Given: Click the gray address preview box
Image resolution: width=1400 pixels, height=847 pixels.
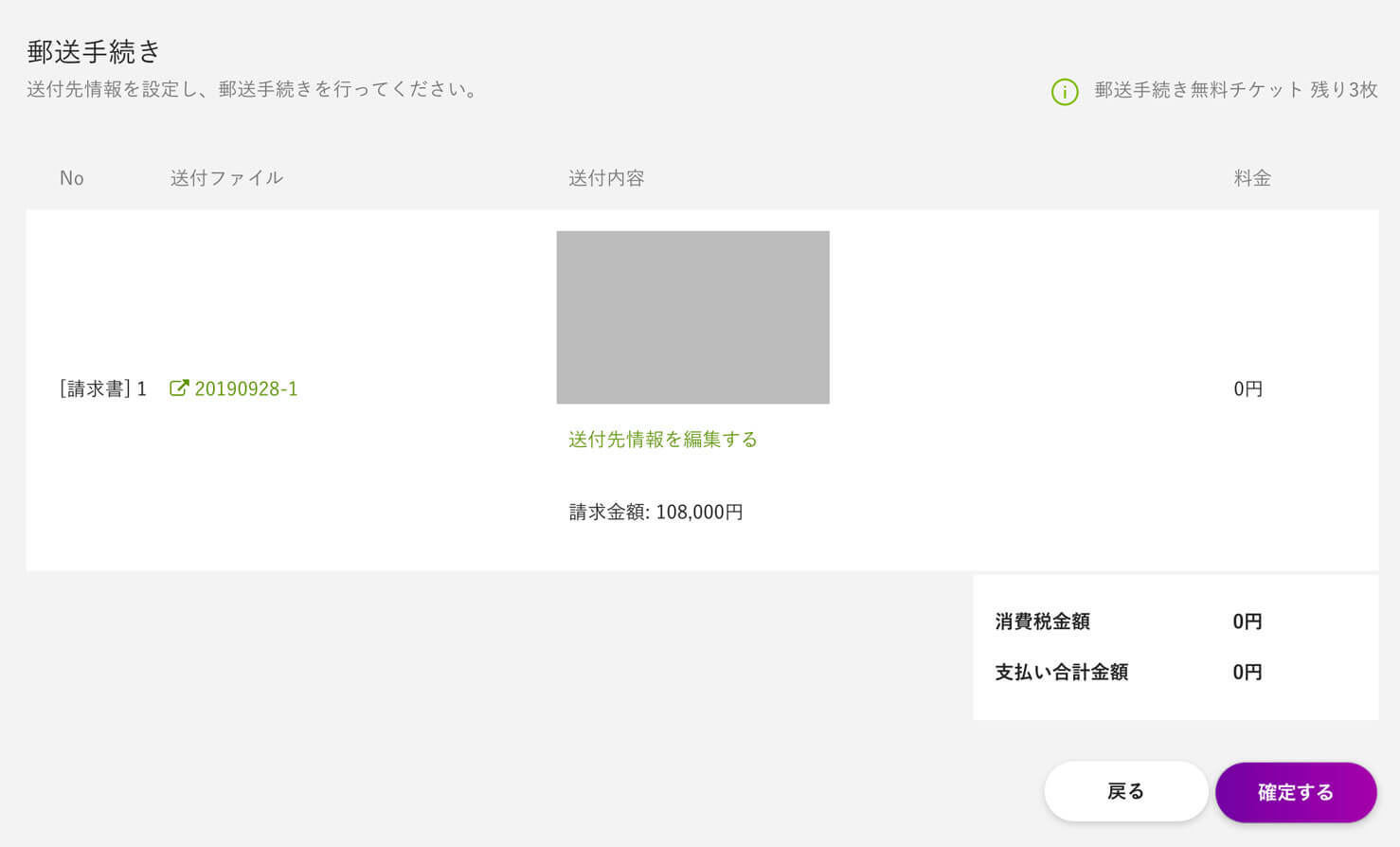Looking at the screenshot, I should pyautogui.click(x=692, y=317).
